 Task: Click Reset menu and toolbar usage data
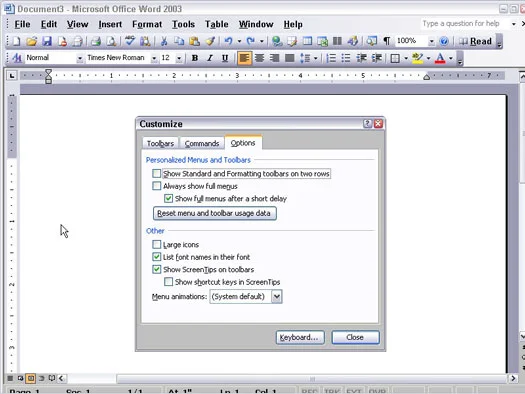point(215,213)
